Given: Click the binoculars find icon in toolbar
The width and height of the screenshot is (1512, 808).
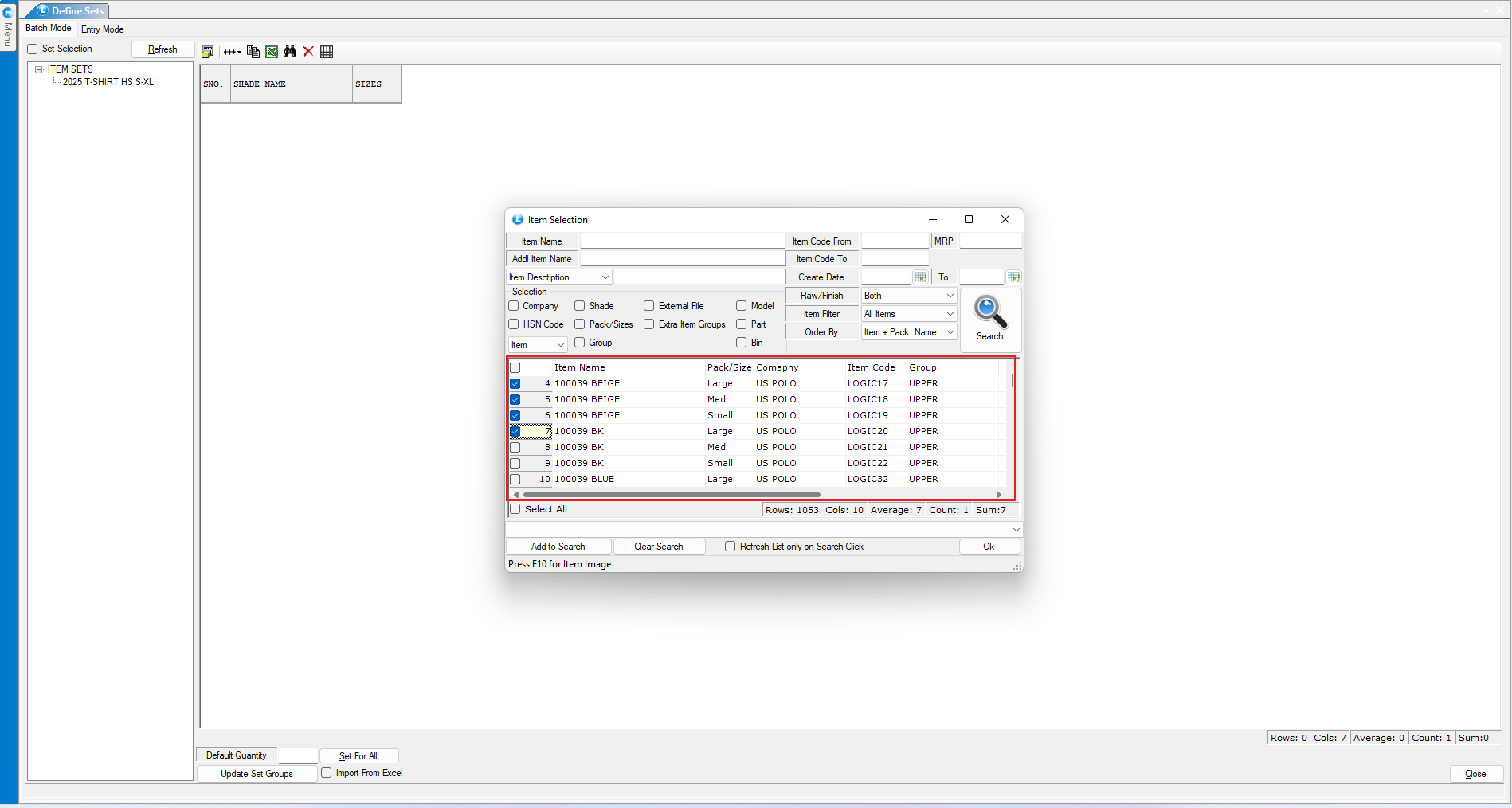Looking at the screenshot, I should pos(290,52).
